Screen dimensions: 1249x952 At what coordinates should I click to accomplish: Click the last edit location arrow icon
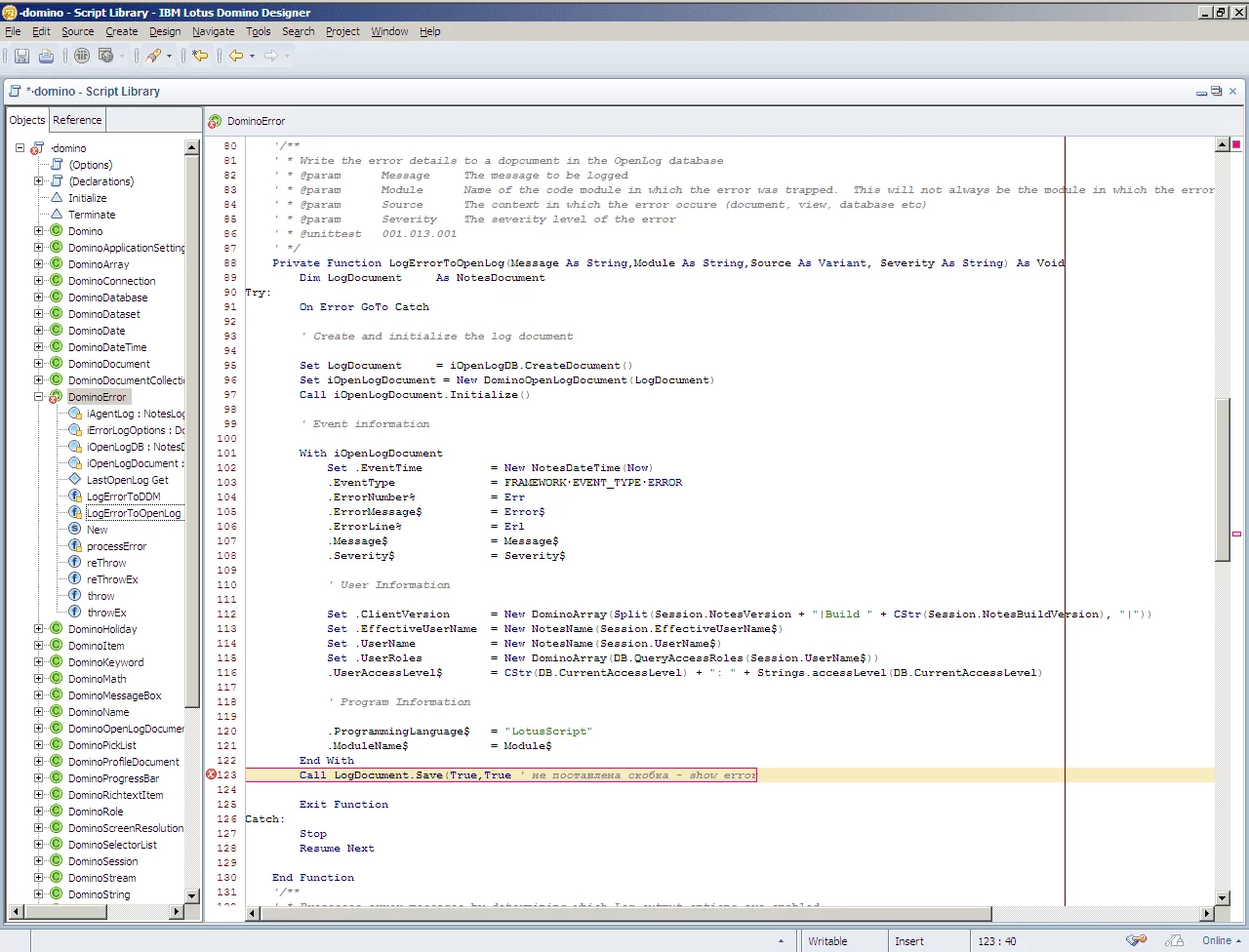(x=200, y=57)
